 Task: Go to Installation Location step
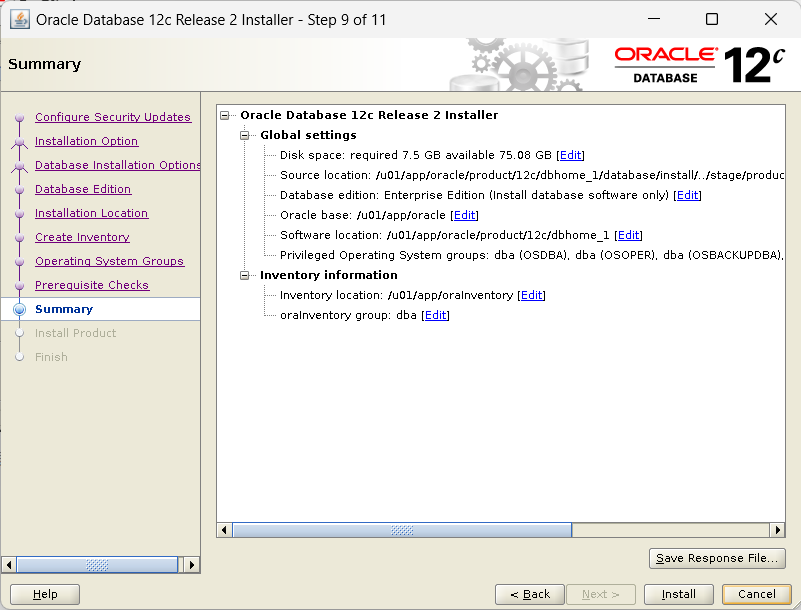91,213
